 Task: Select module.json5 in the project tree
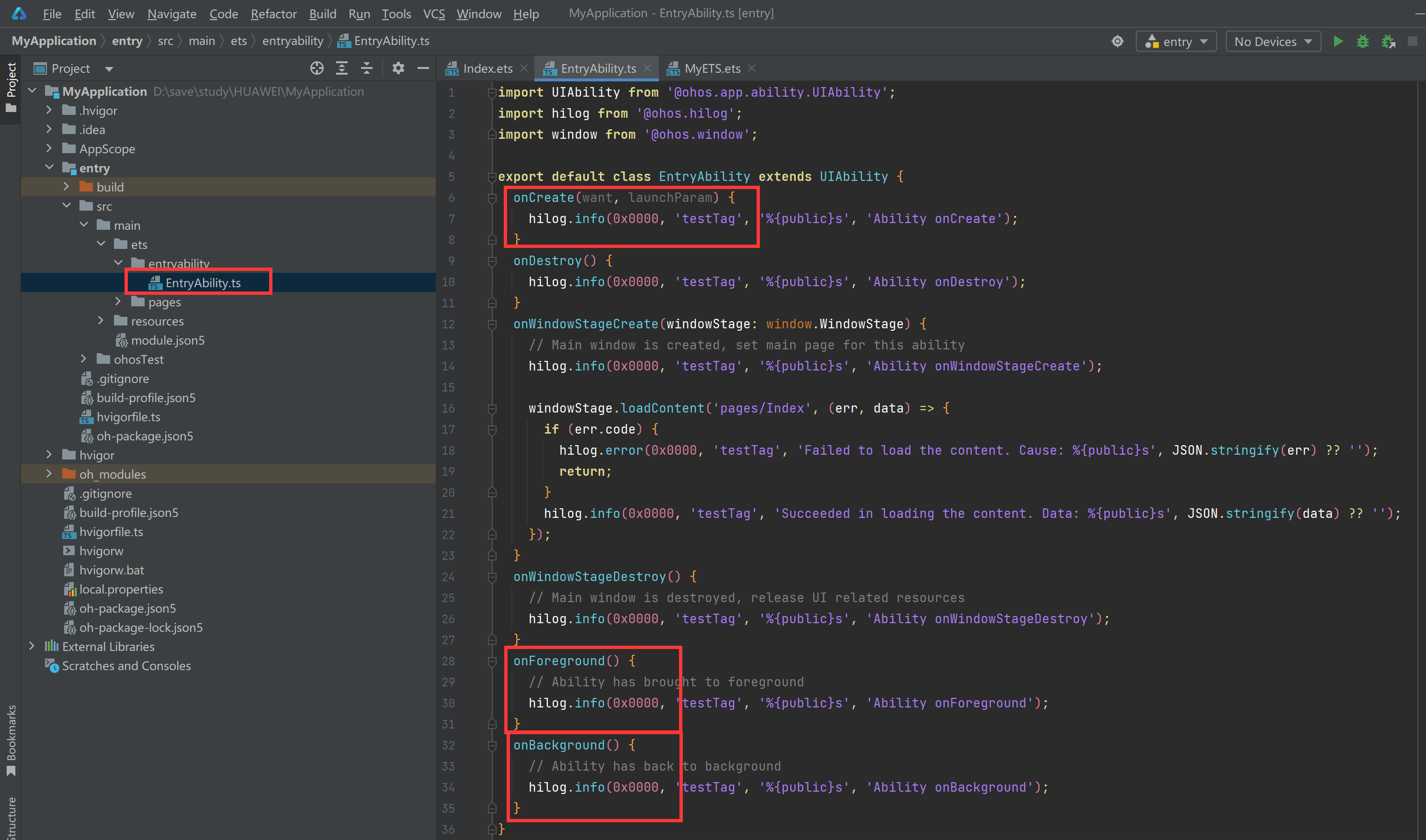[167, 340]
